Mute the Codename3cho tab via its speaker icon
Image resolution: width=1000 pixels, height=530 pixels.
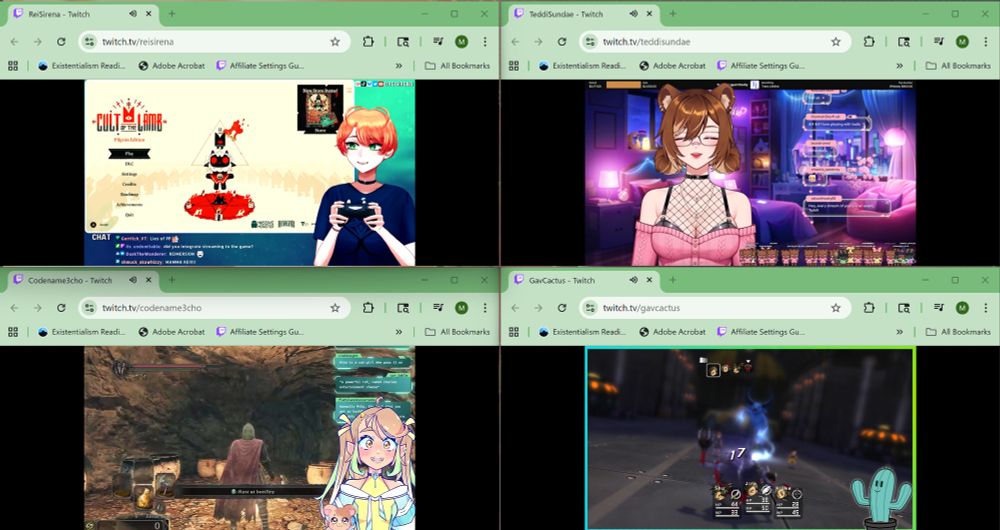pyautogui.click(x=133, y=279)
